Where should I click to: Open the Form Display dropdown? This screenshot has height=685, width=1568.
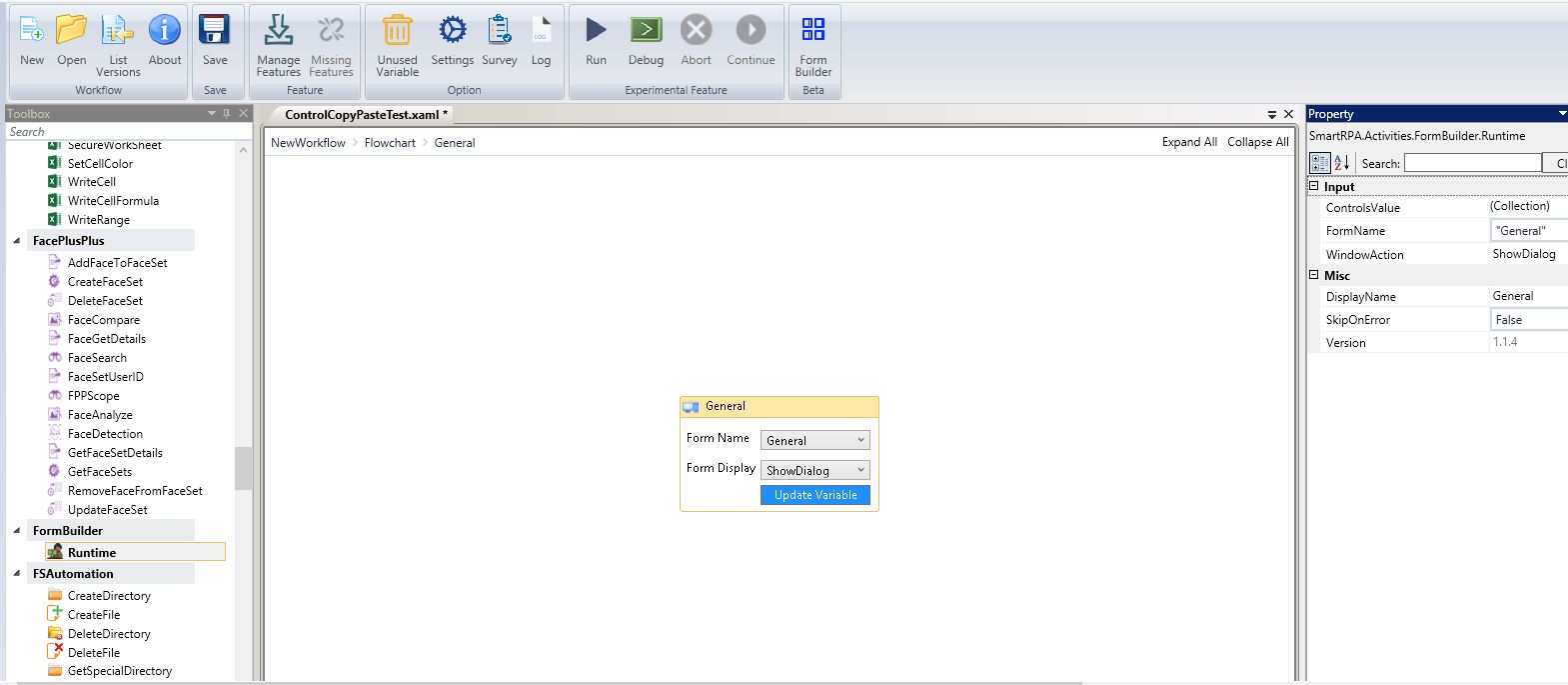click(814, 470)
